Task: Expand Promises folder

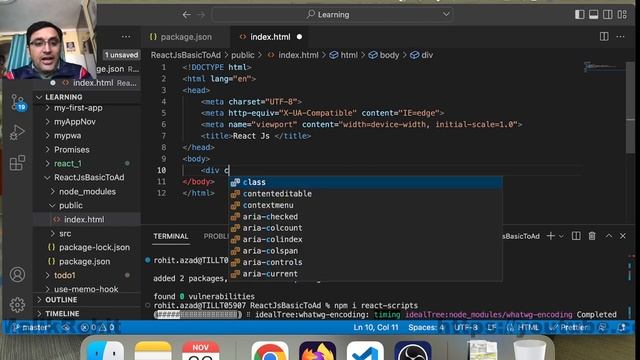Action: tap(72, 150)
